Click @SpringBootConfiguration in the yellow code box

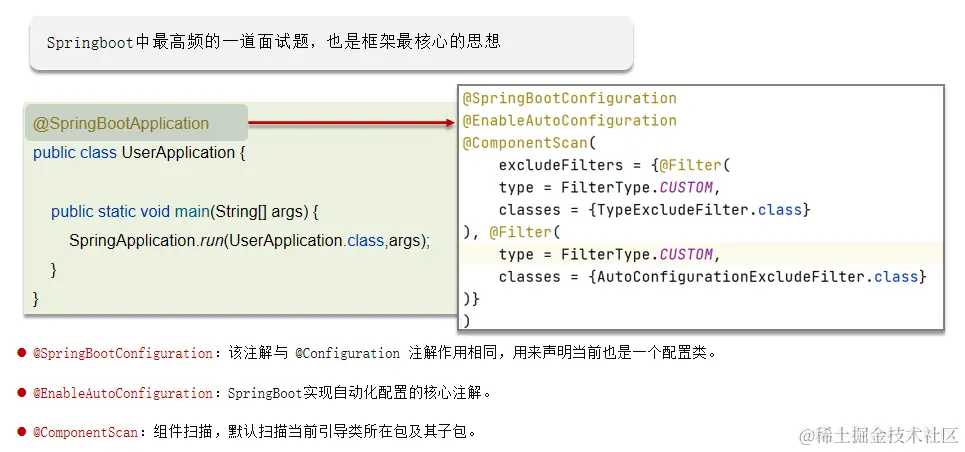[569, 99]
